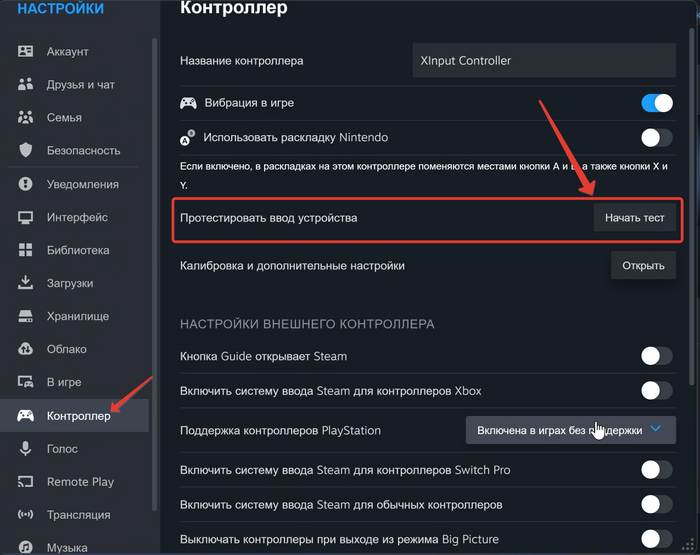700x555 pixels.
Task: Click the Security shield icon
Action: (x=26, y=151)
